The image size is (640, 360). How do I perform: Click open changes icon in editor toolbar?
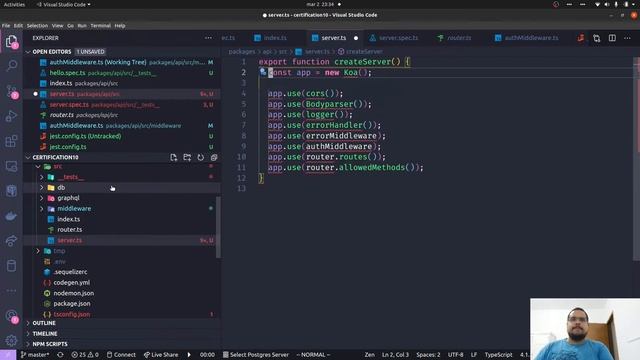point(597,38)
